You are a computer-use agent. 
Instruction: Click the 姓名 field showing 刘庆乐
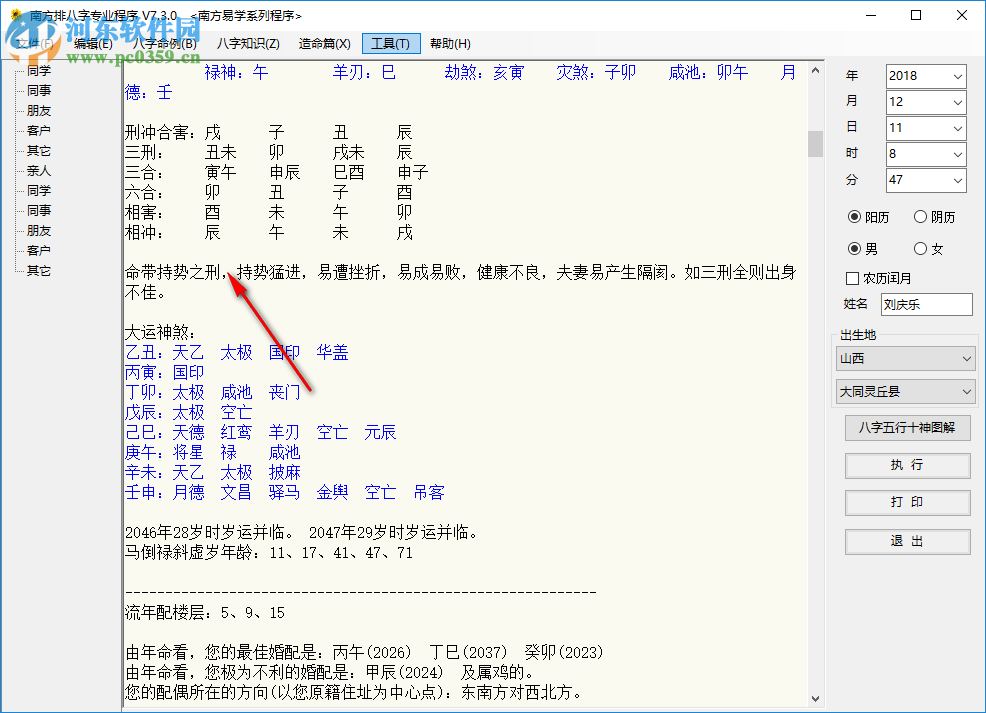[926, 304]
